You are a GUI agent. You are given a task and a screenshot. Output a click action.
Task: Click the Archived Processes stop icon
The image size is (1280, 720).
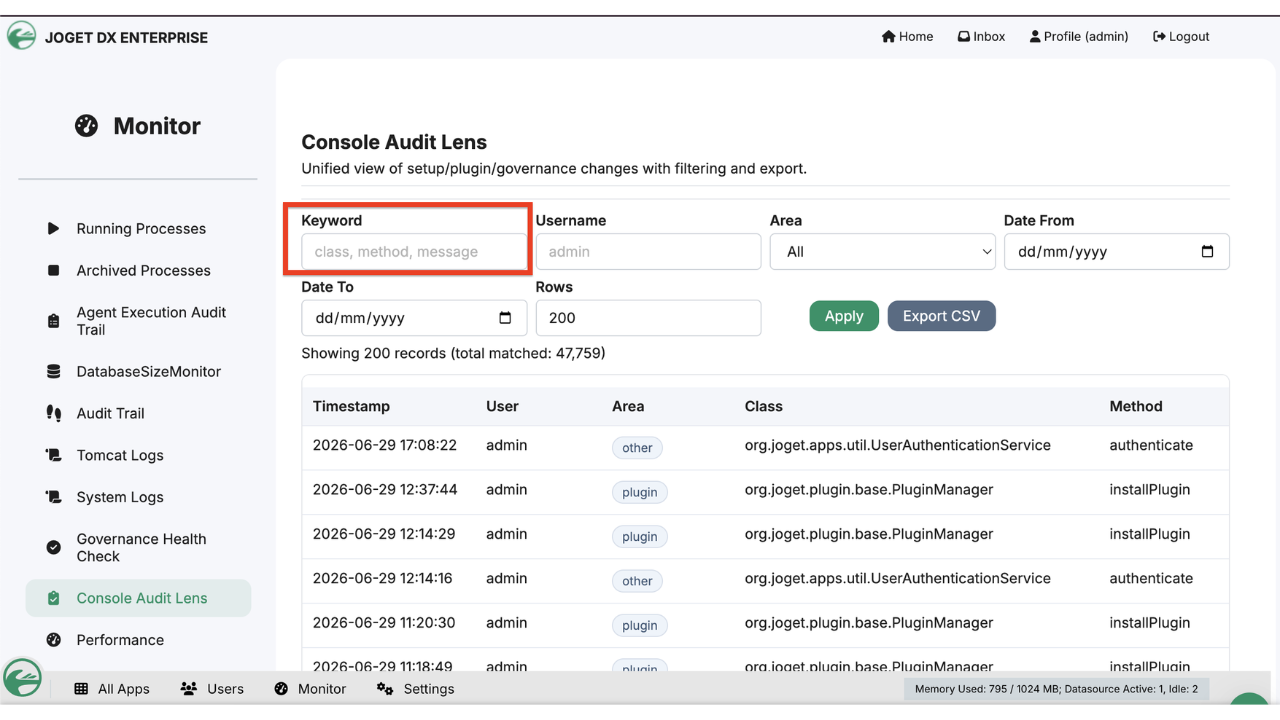pos(53,271)
